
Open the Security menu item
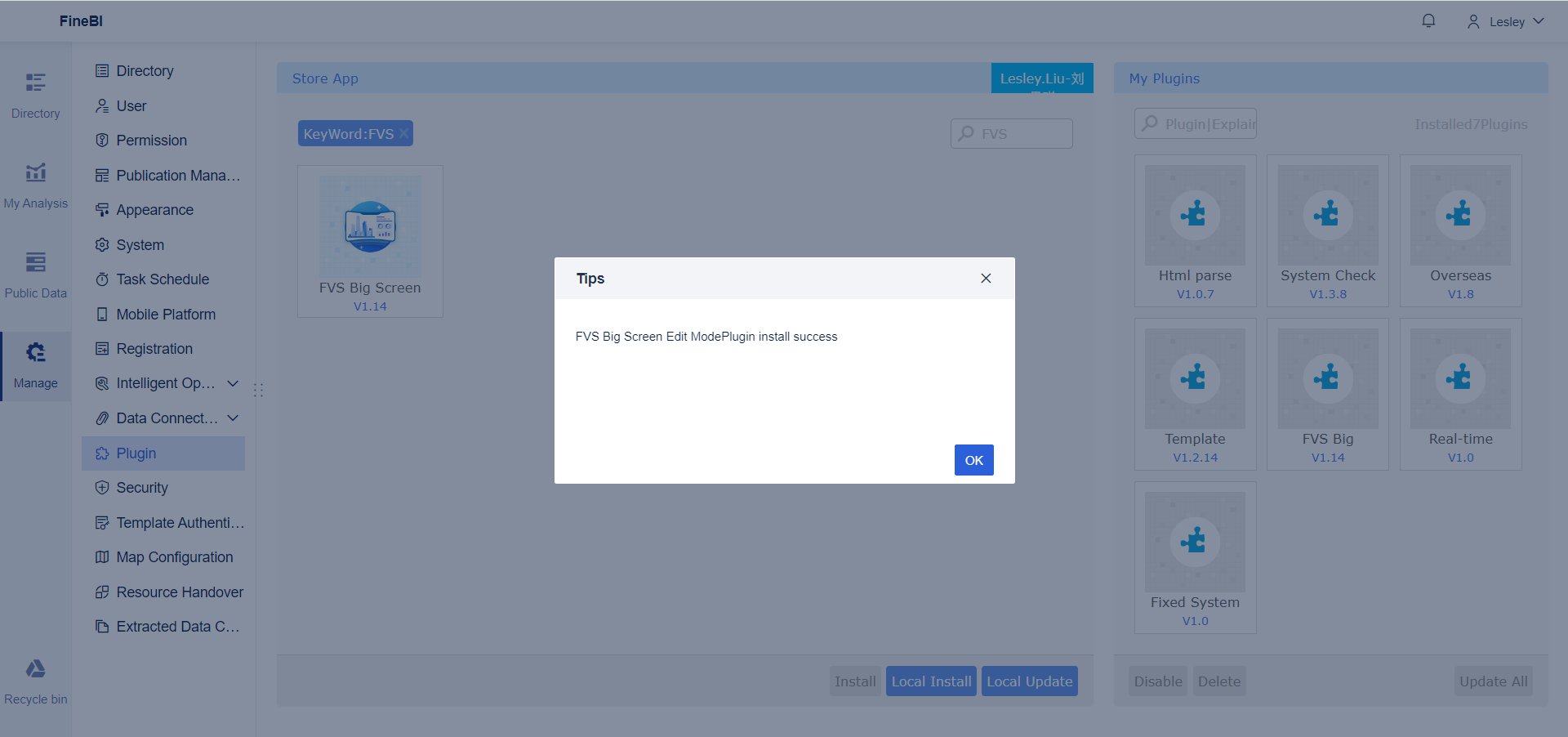(x=163, y=488)
